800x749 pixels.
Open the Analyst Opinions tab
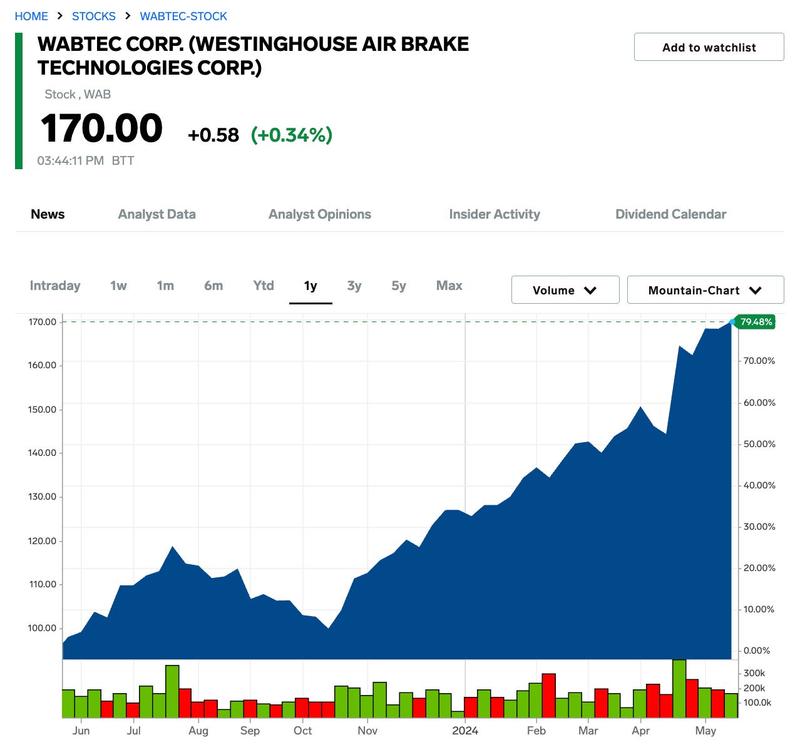pos(320,214)
